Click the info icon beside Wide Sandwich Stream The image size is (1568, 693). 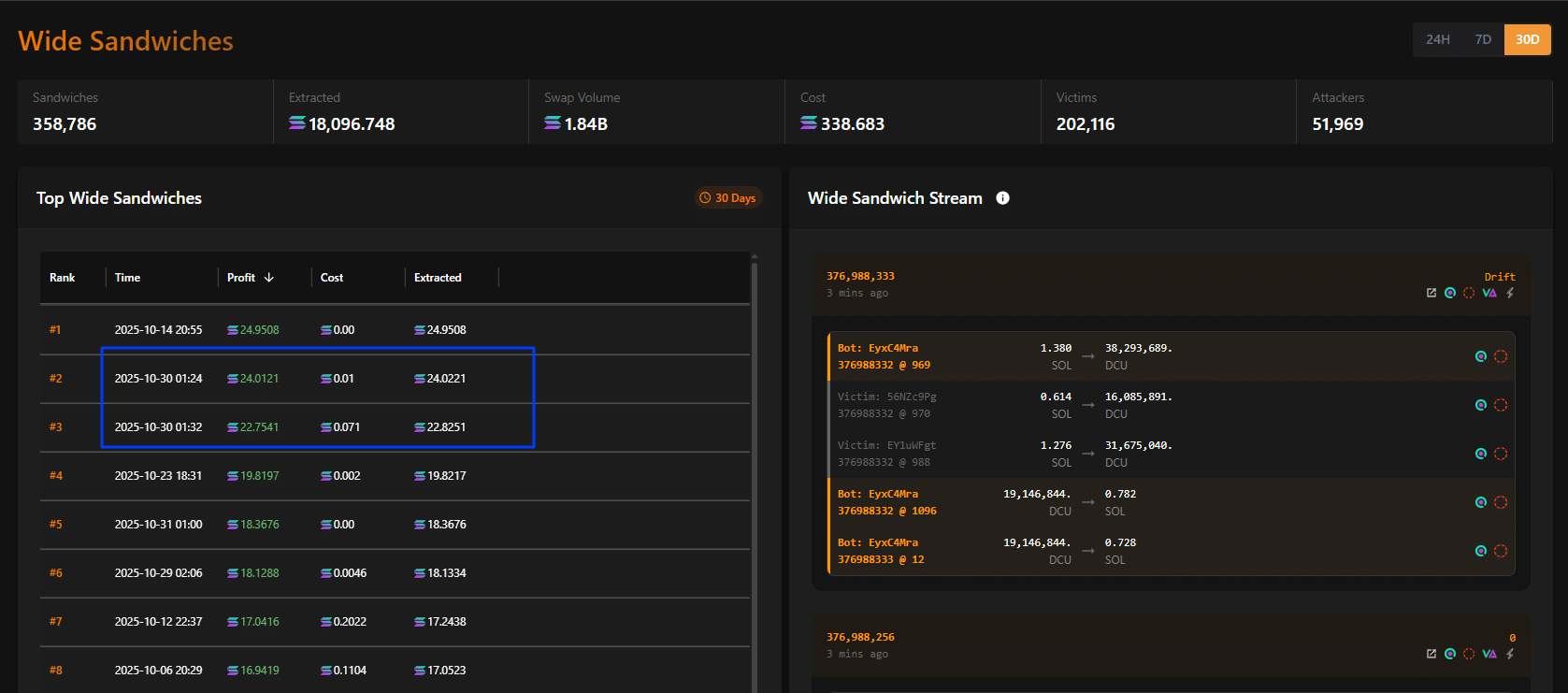click(x=1002, y=198)
